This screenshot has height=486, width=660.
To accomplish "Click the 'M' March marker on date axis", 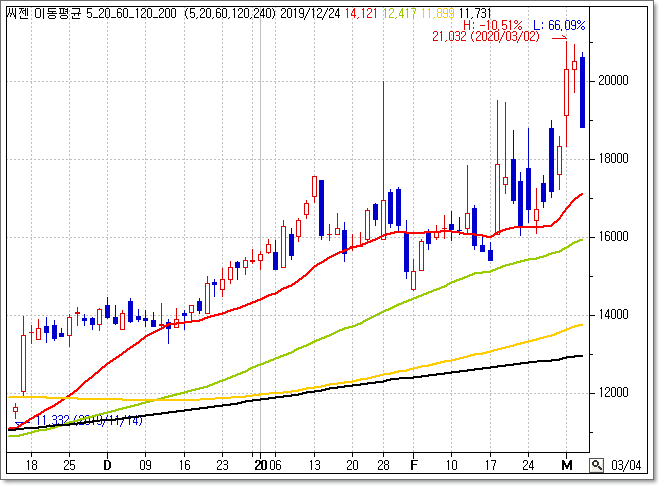I will (567, 465).
